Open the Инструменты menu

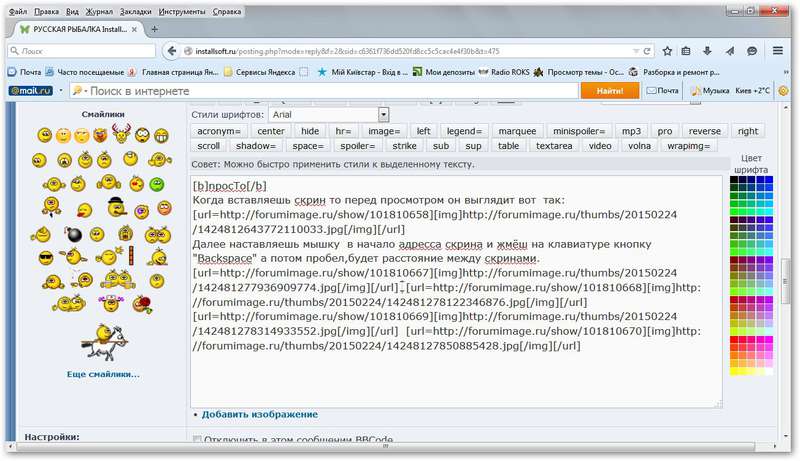(x=182, y=11)
